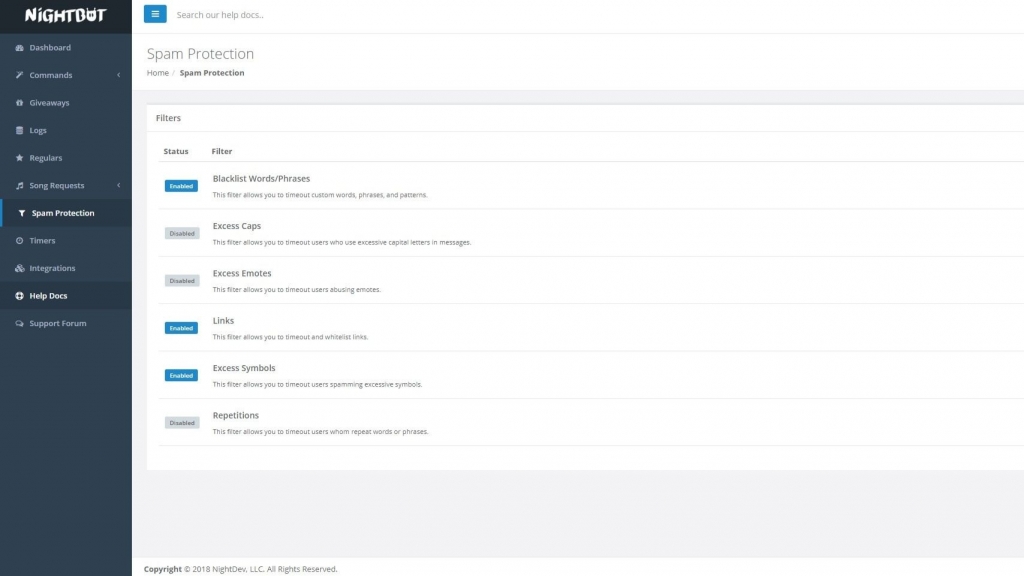The image size is (1024, 576).
Task: Go to Home via breadcrumb link
Action: click(x=157, y=73)
